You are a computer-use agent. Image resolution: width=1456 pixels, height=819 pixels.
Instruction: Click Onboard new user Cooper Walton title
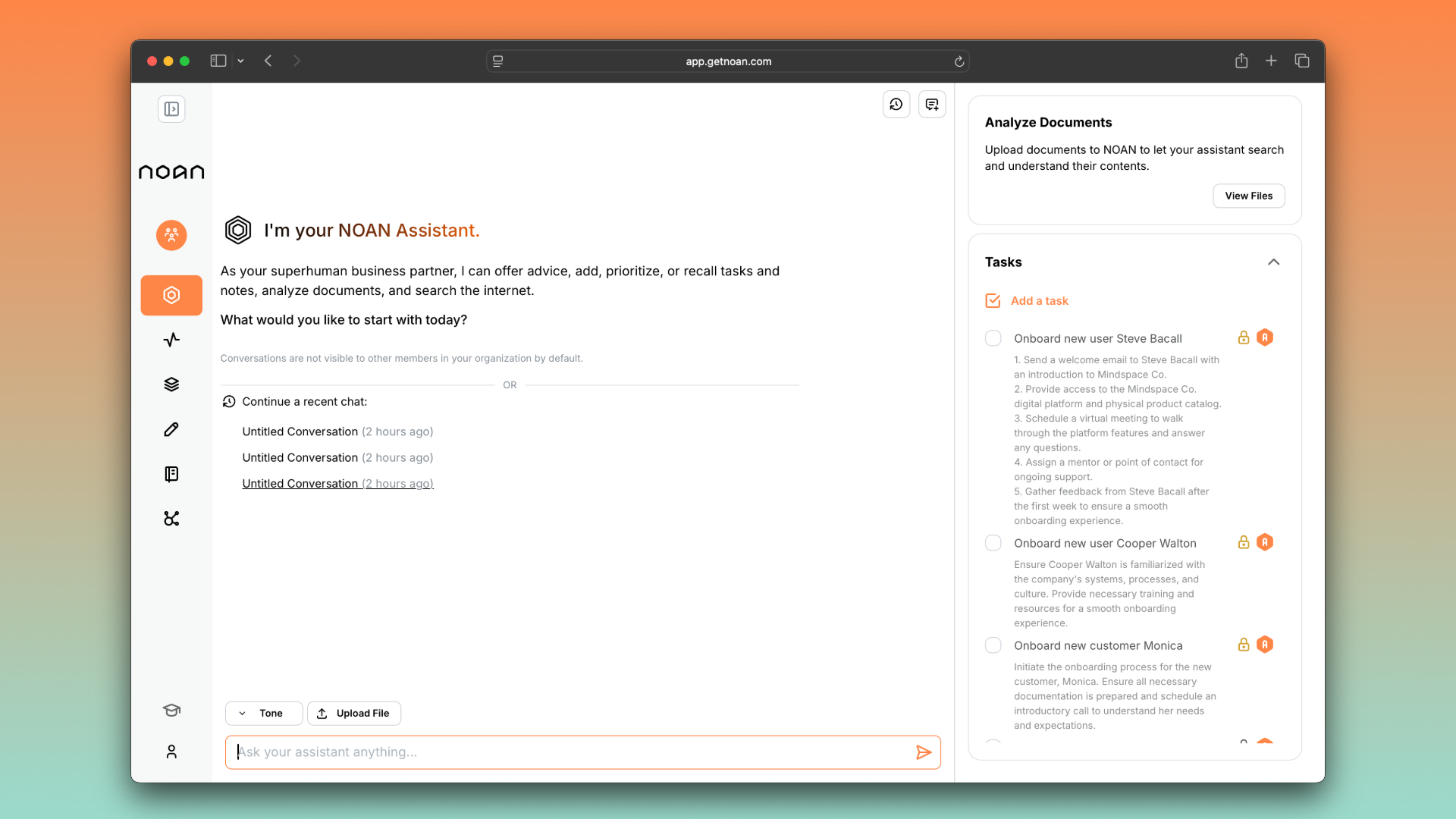tap(1105, 544)
